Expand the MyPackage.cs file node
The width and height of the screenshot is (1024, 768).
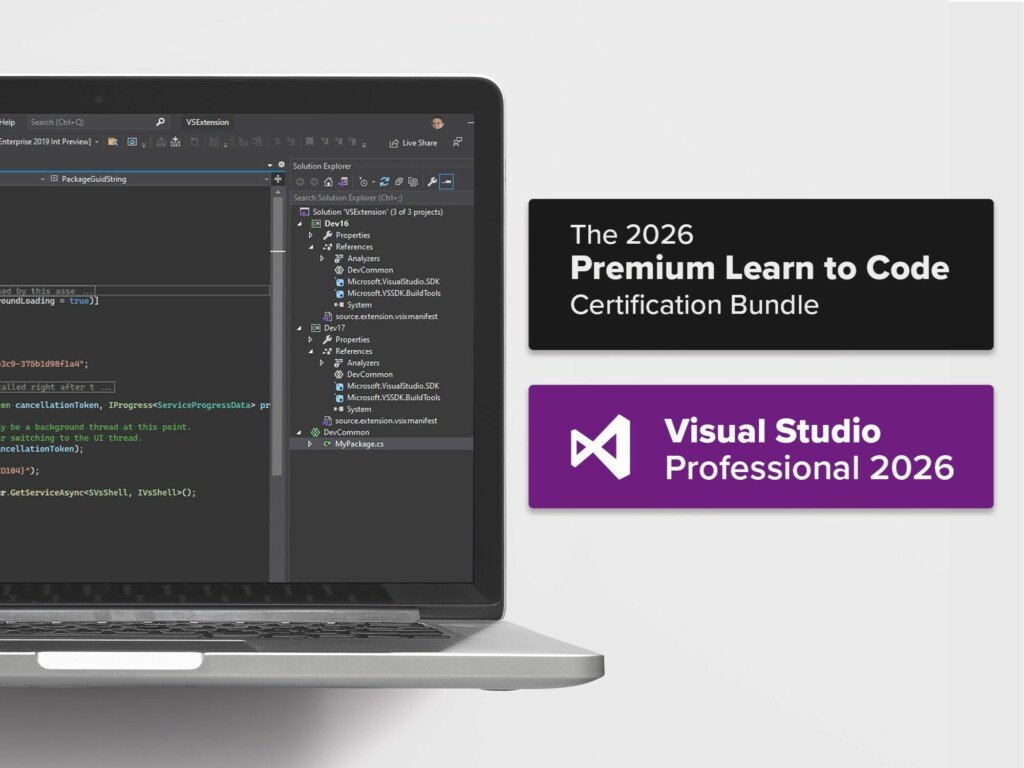(x=311, y=444)
